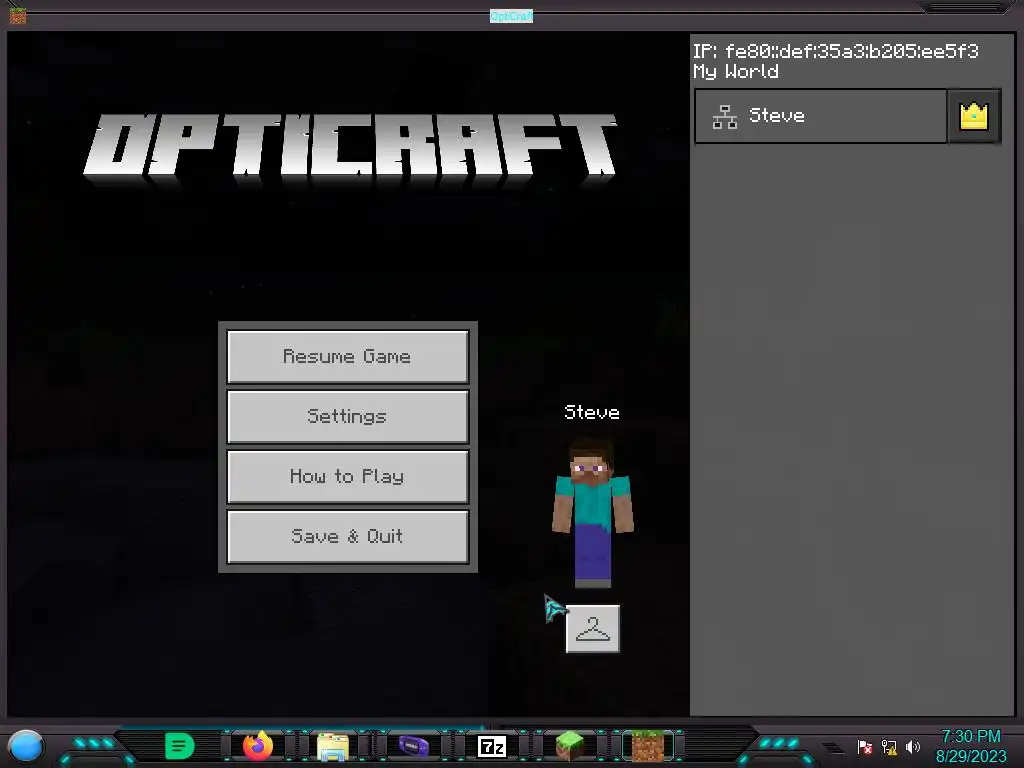Click the volume speaker tray icon
This screenshot has width=1024, height=768.
[913, 746]
